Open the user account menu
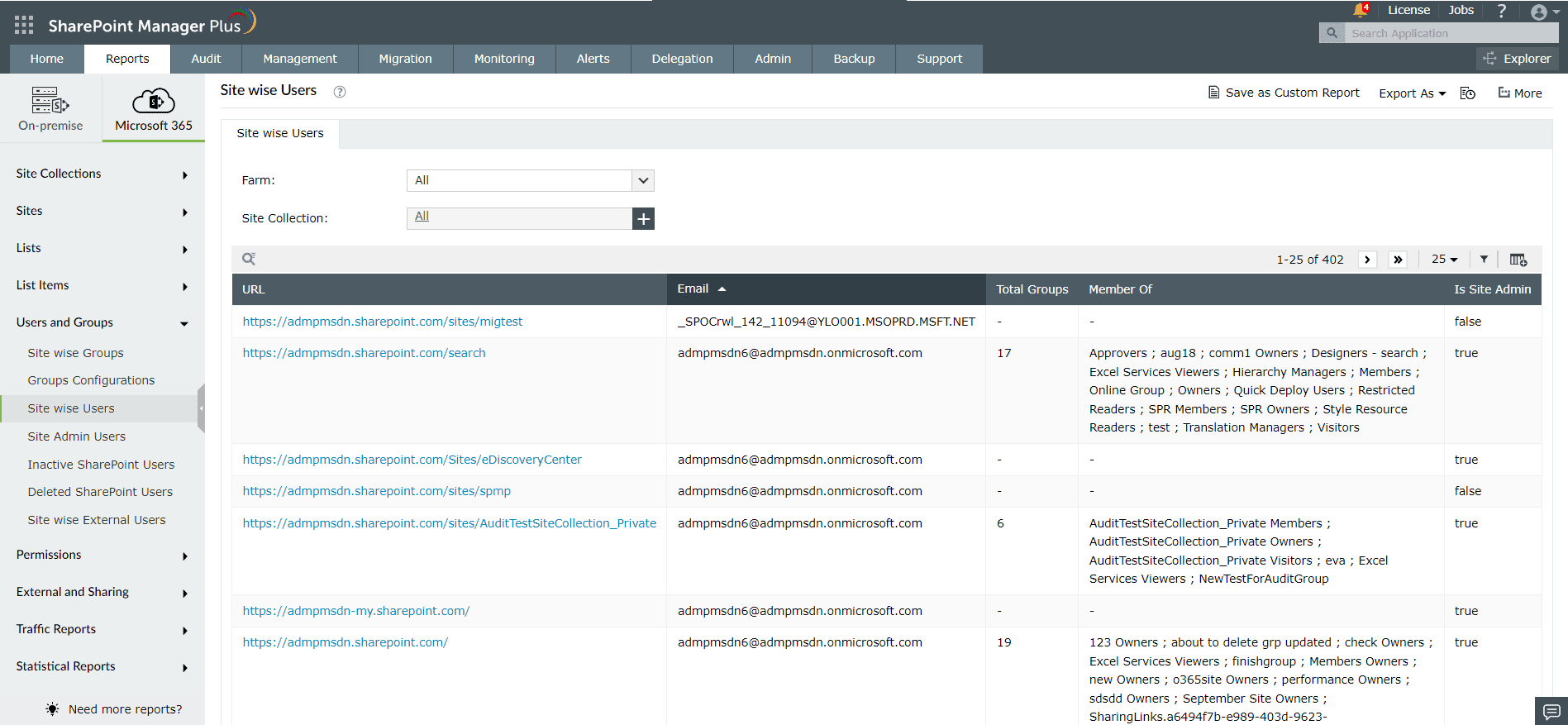This screenshot has width=1568, height=725. click(x=1544, y=12)
